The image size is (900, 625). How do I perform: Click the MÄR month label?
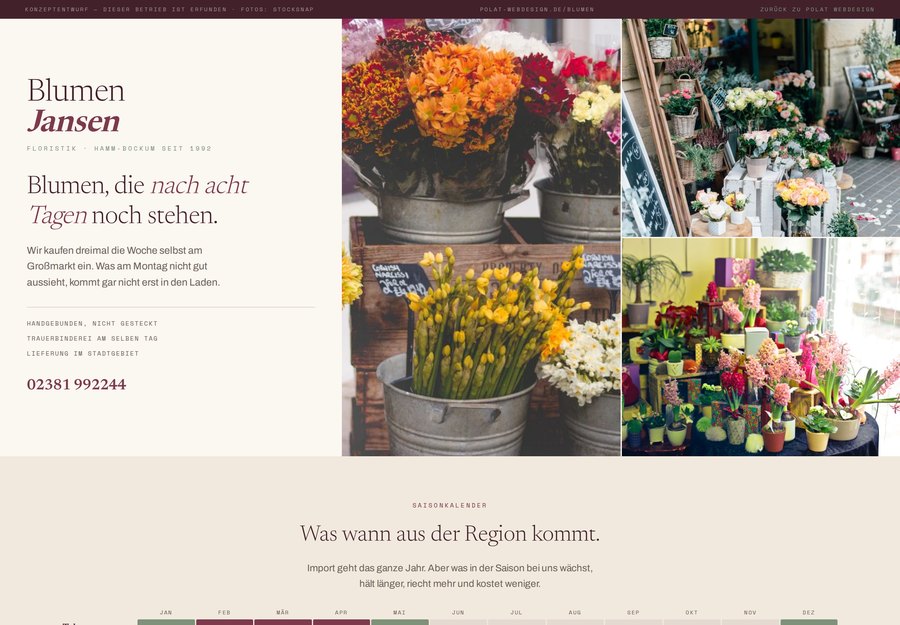[282, 612]
